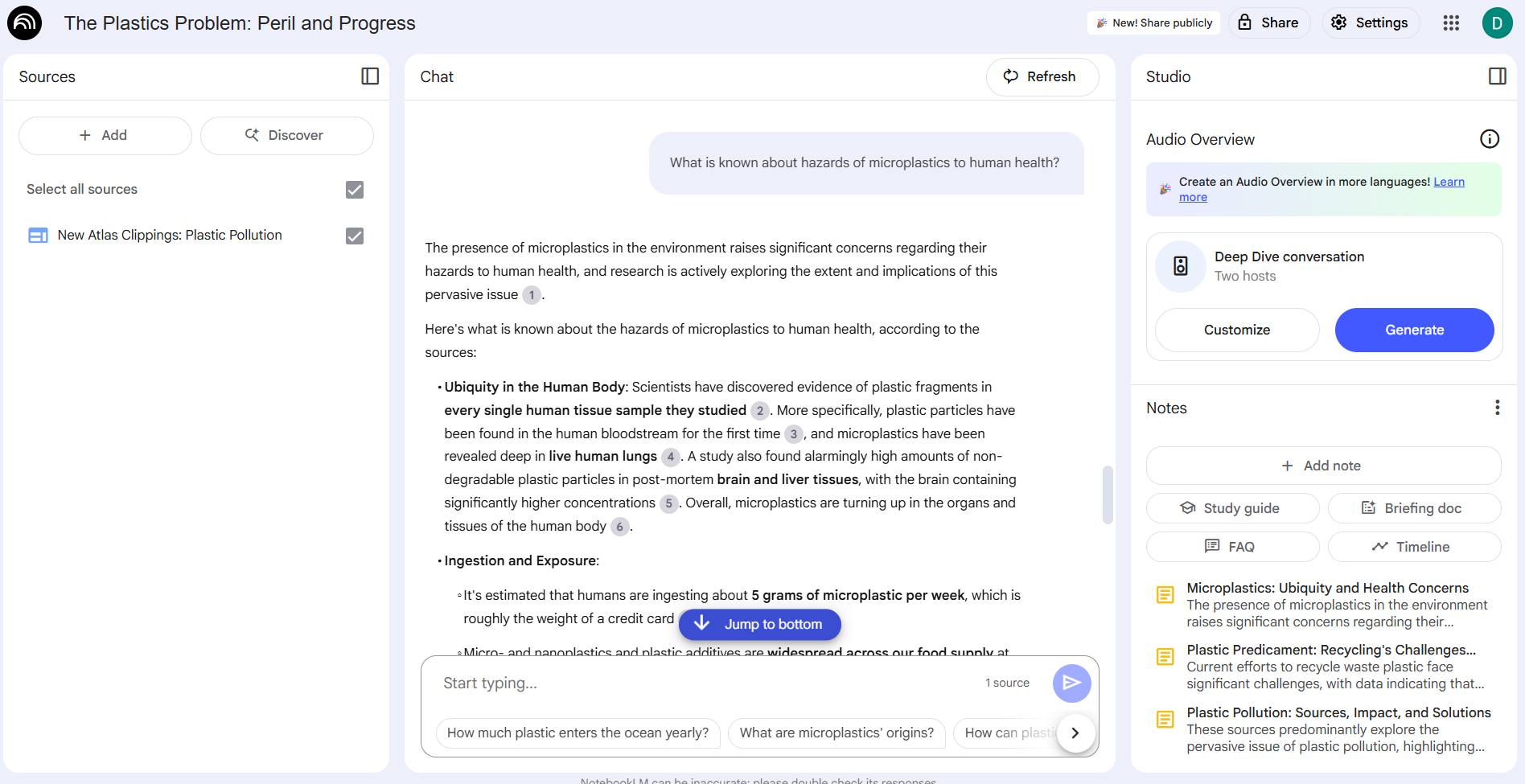The width and height of the screenshot is (1525, 784).
Task: Click the send message arrow
Action: point(1071,683)
